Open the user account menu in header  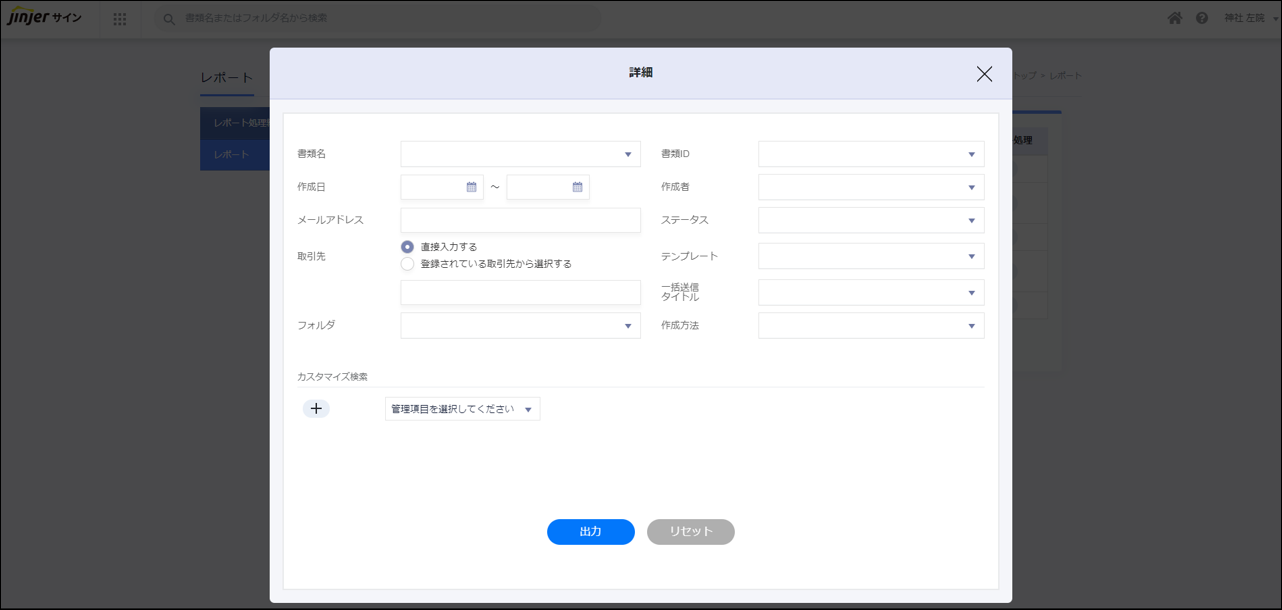click(1250, 18)
